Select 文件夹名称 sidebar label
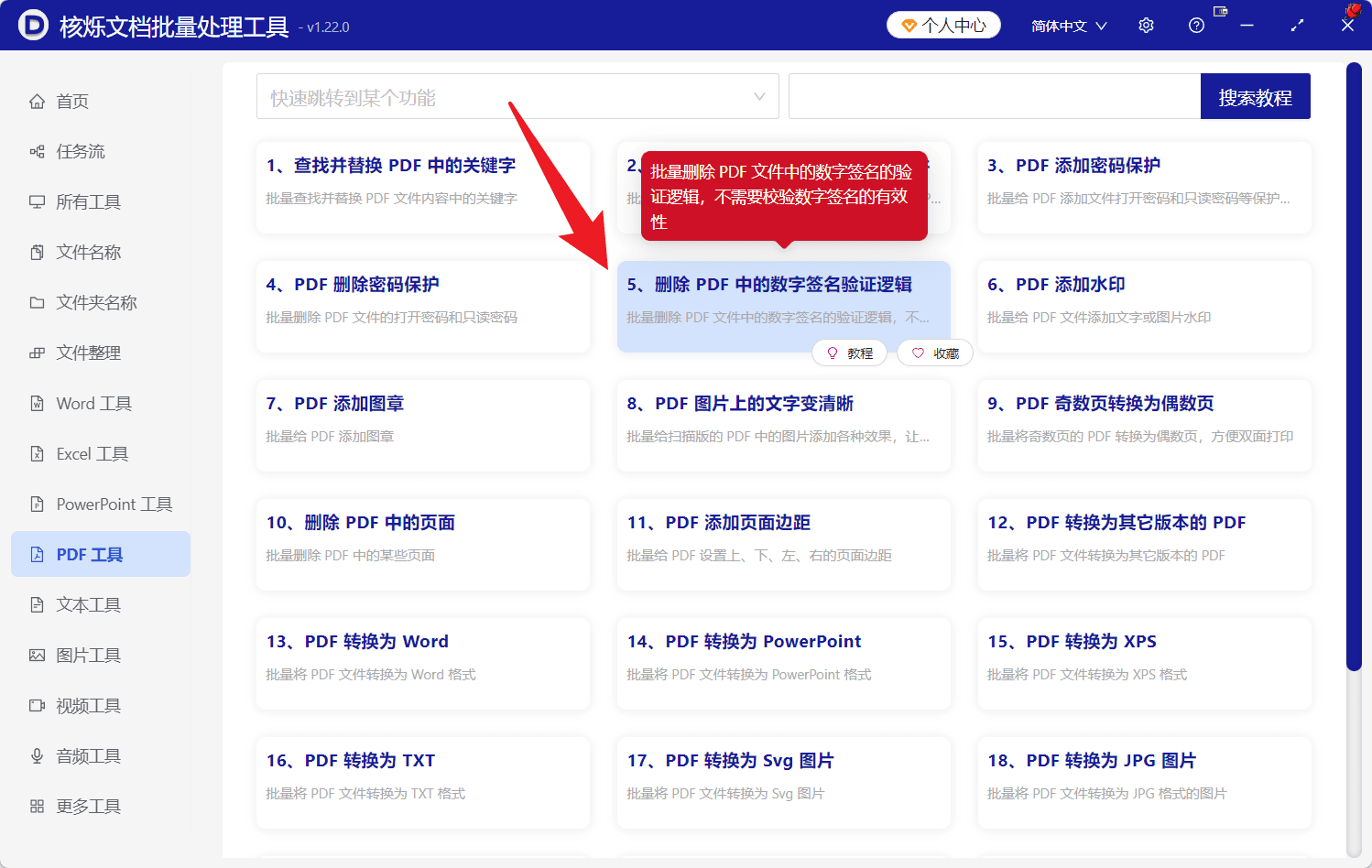The image size is (1372, 868). click(97, 303)
